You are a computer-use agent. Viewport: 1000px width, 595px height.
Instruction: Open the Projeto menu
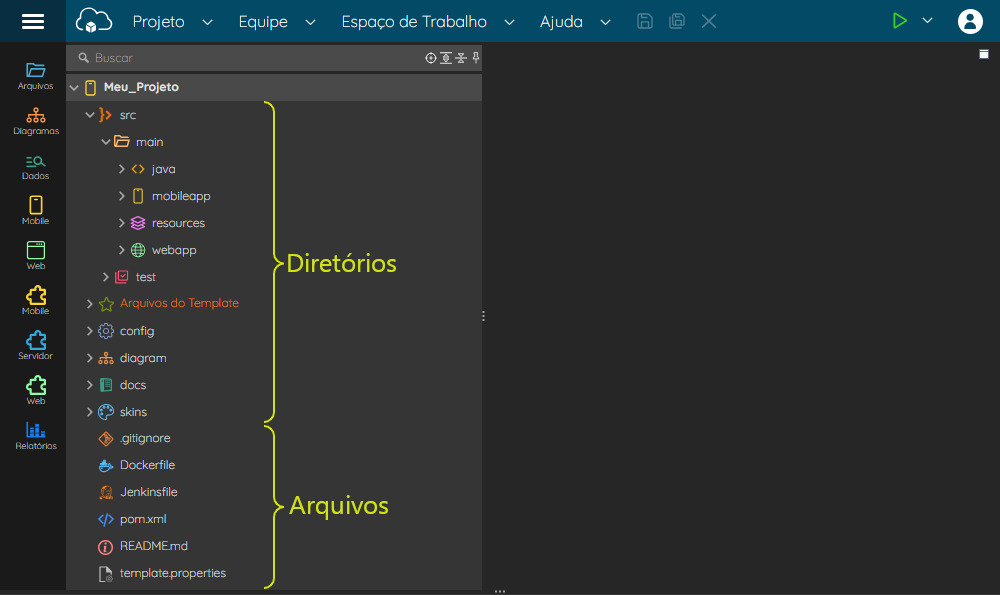click(172, 22)
